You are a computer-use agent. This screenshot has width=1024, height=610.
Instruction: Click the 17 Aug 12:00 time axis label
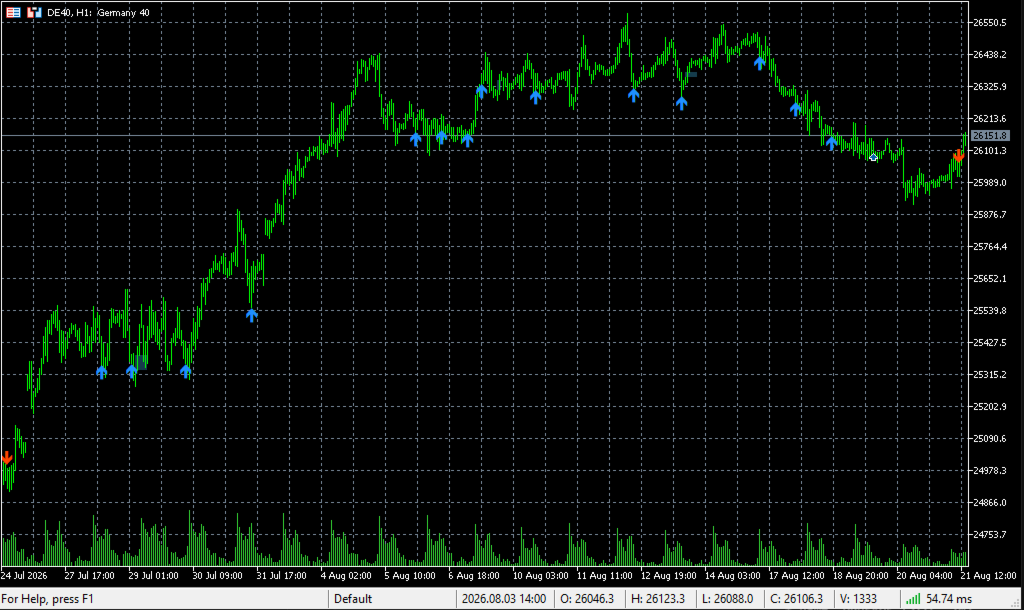click(797, 576)
